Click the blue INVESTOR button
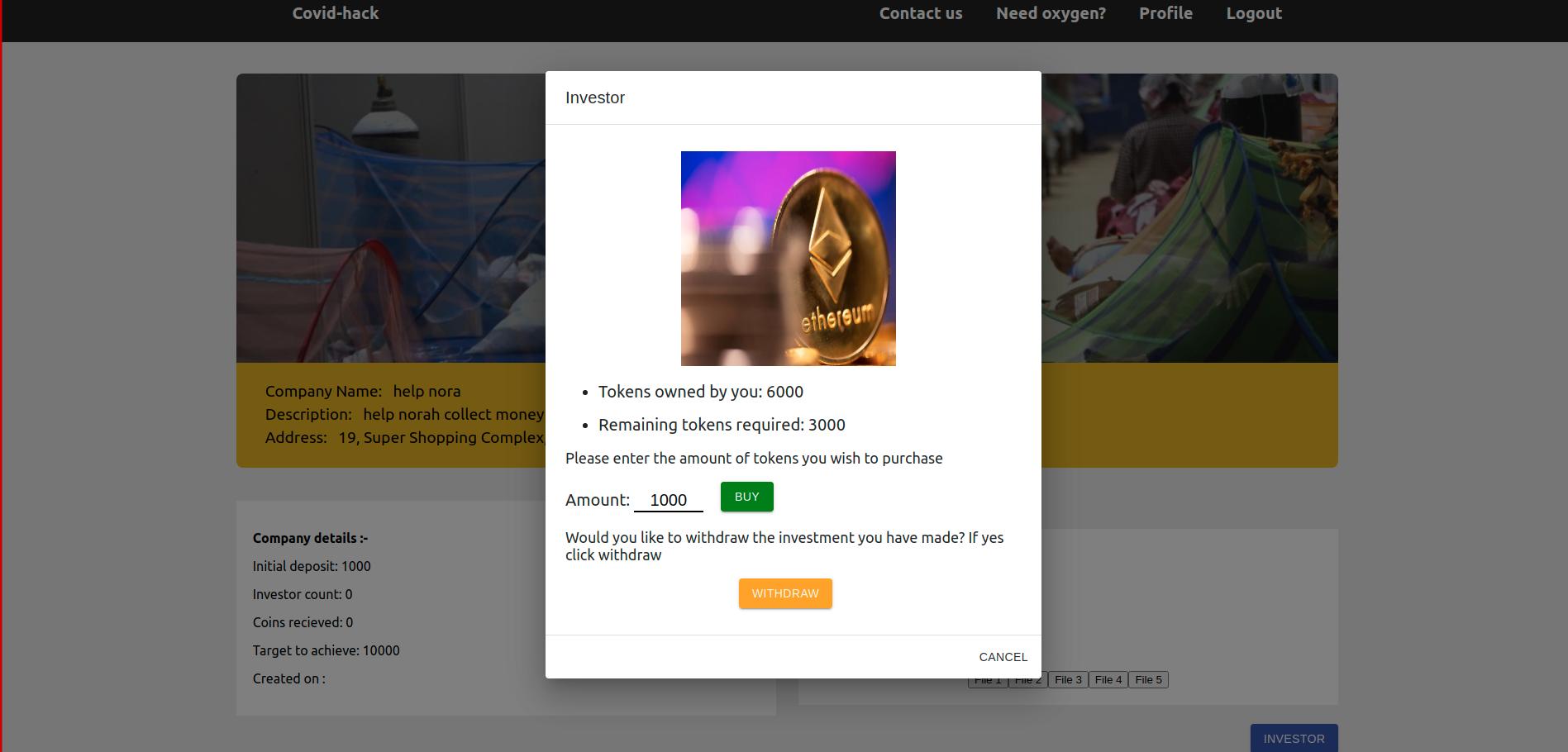 [x=1294, y=739]
